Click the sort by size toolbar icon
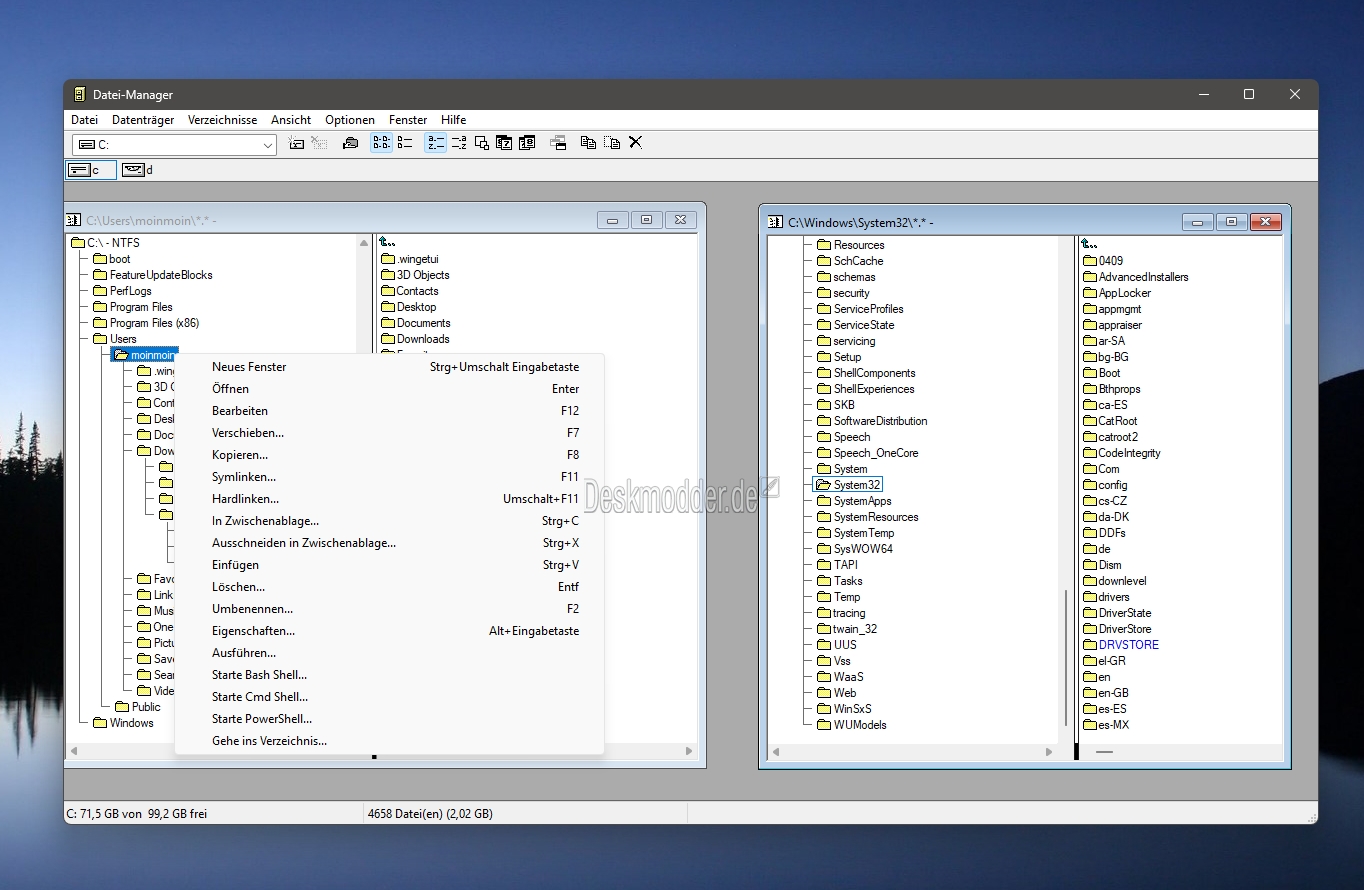 coord(482,143)
